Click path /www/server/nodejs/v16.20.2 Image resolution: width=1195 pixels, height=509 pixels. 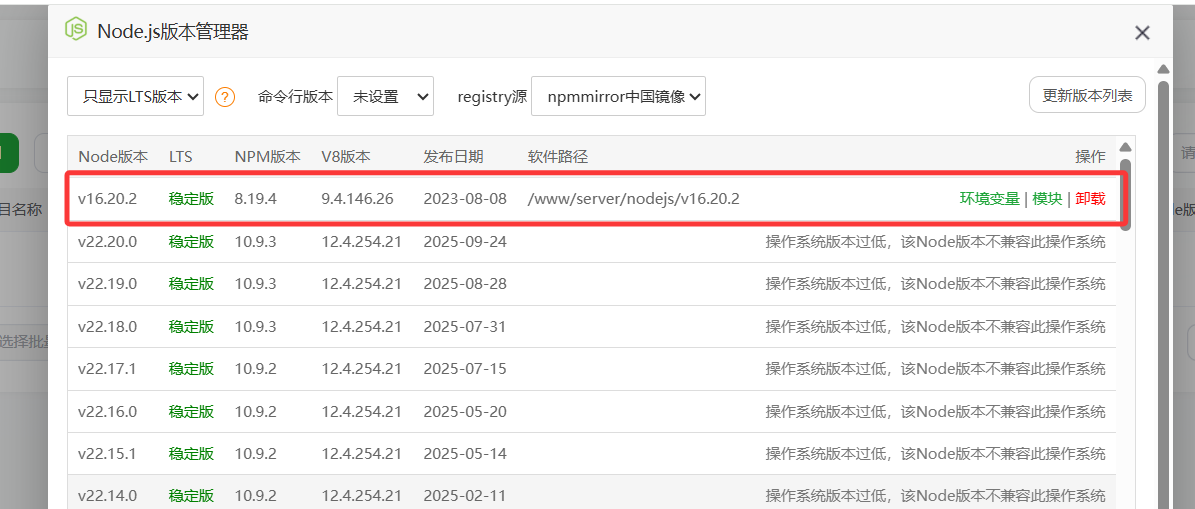tap(634, 199)
